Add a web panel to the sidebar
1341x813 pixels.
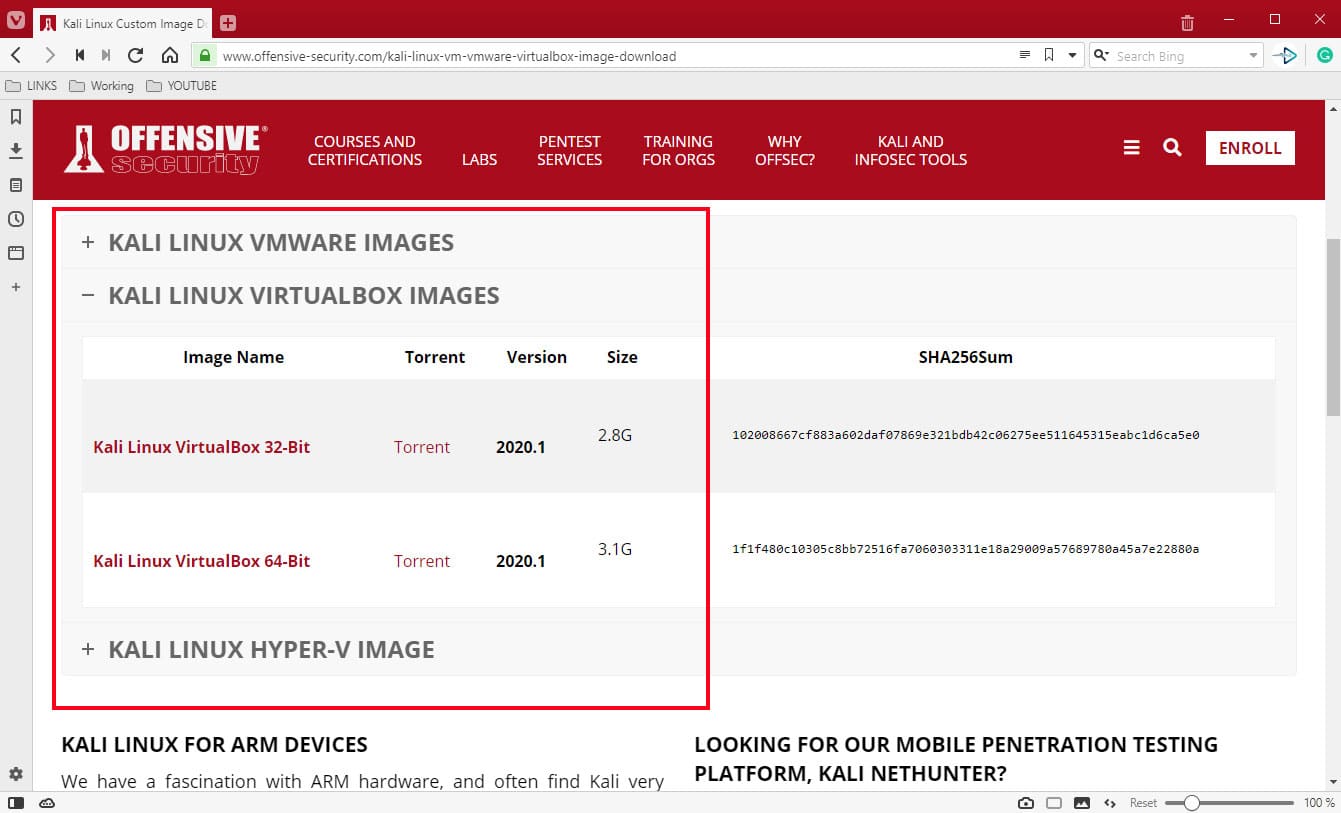(x=16, y=287)
